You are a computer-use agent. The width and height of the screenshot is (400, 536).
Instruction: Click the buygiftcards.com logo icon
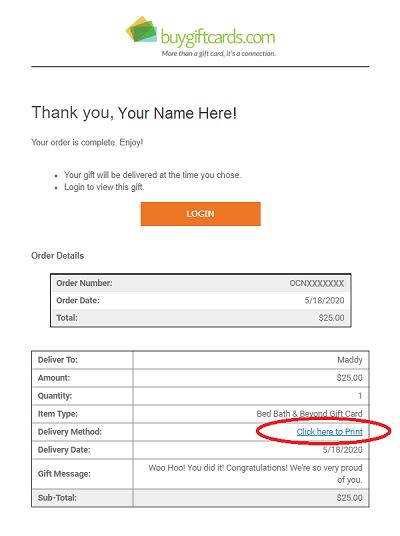[142, 29]
